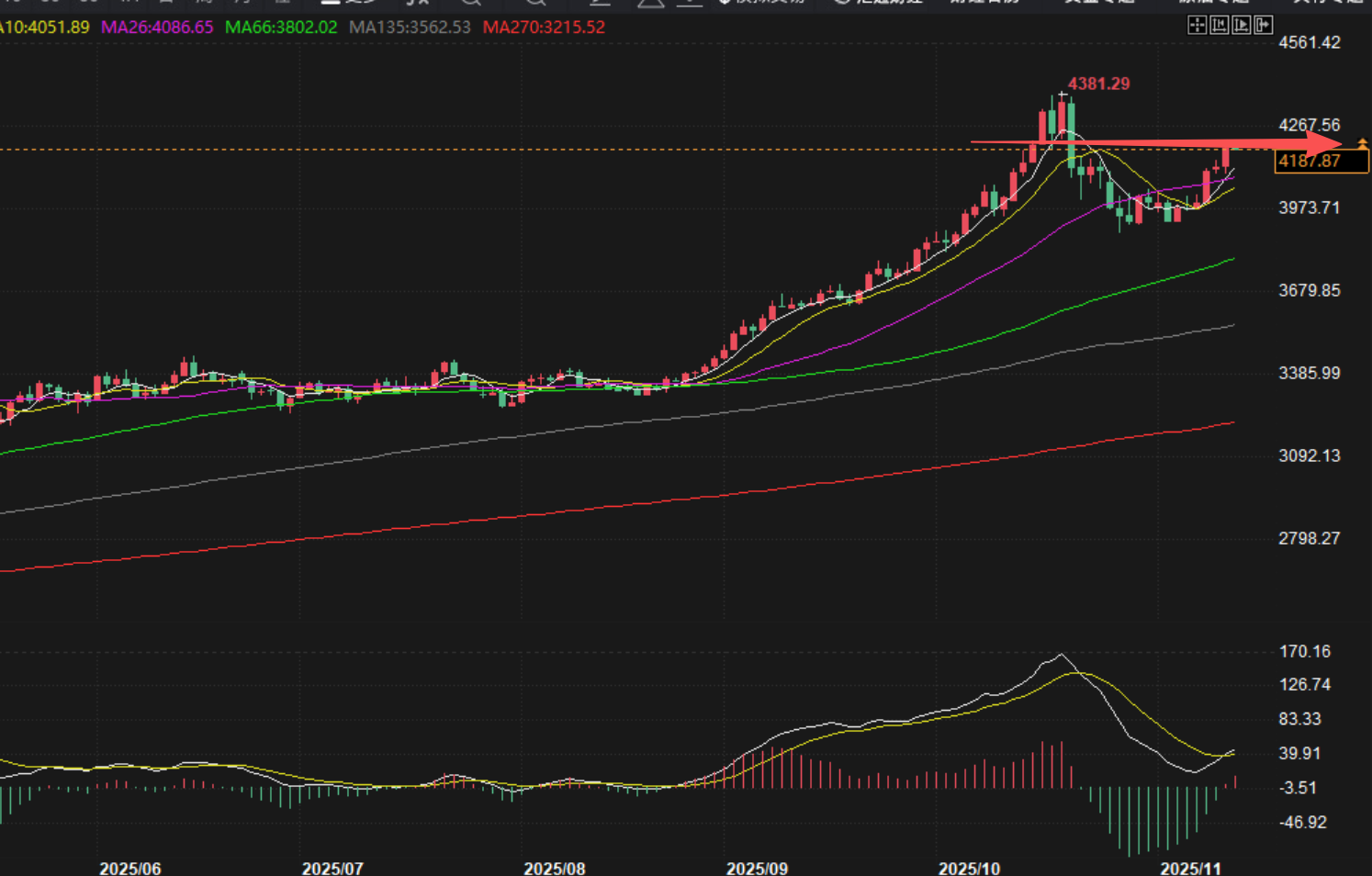
Task: Click the 2025/09 date on the time axis
Action: click(757, 868)
